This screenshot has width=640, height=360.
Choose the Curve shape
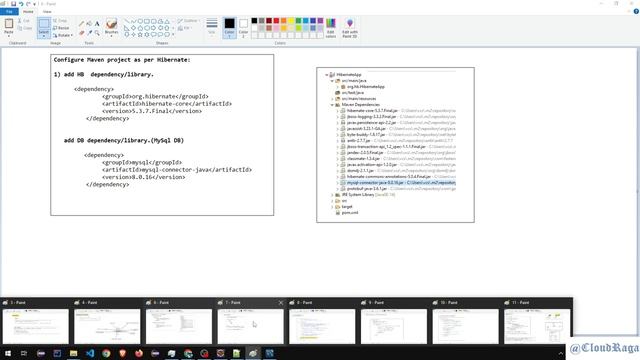click(x=133, y=21)
